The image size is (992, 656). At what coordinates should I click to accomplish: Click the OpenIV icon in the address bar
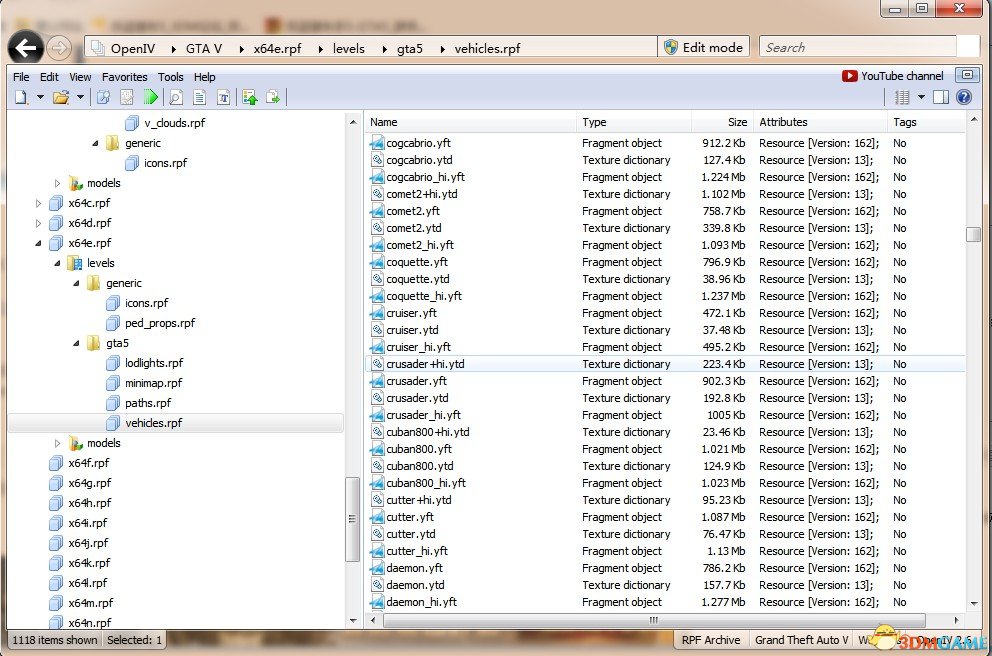pos(97,48)
